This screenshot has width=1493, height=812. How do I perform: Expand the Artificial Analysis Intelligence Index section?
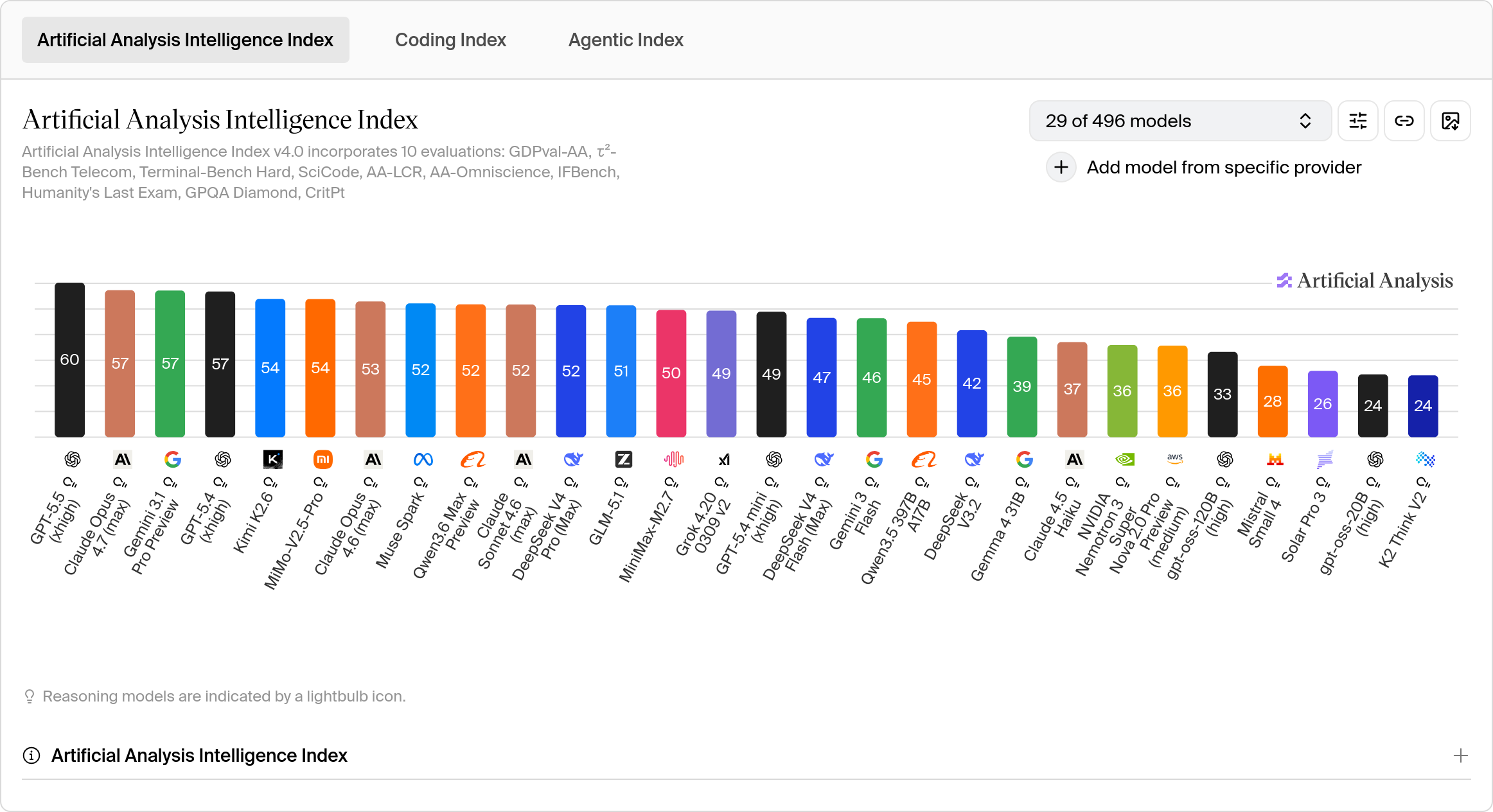(1460, 755)
